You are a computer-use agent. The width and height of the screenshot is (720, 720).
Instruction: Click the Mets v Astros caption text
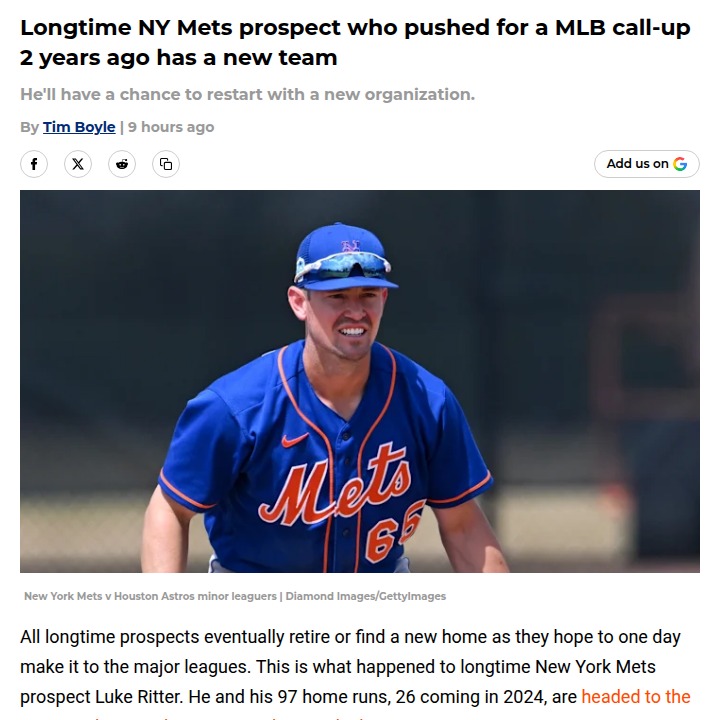150,596
